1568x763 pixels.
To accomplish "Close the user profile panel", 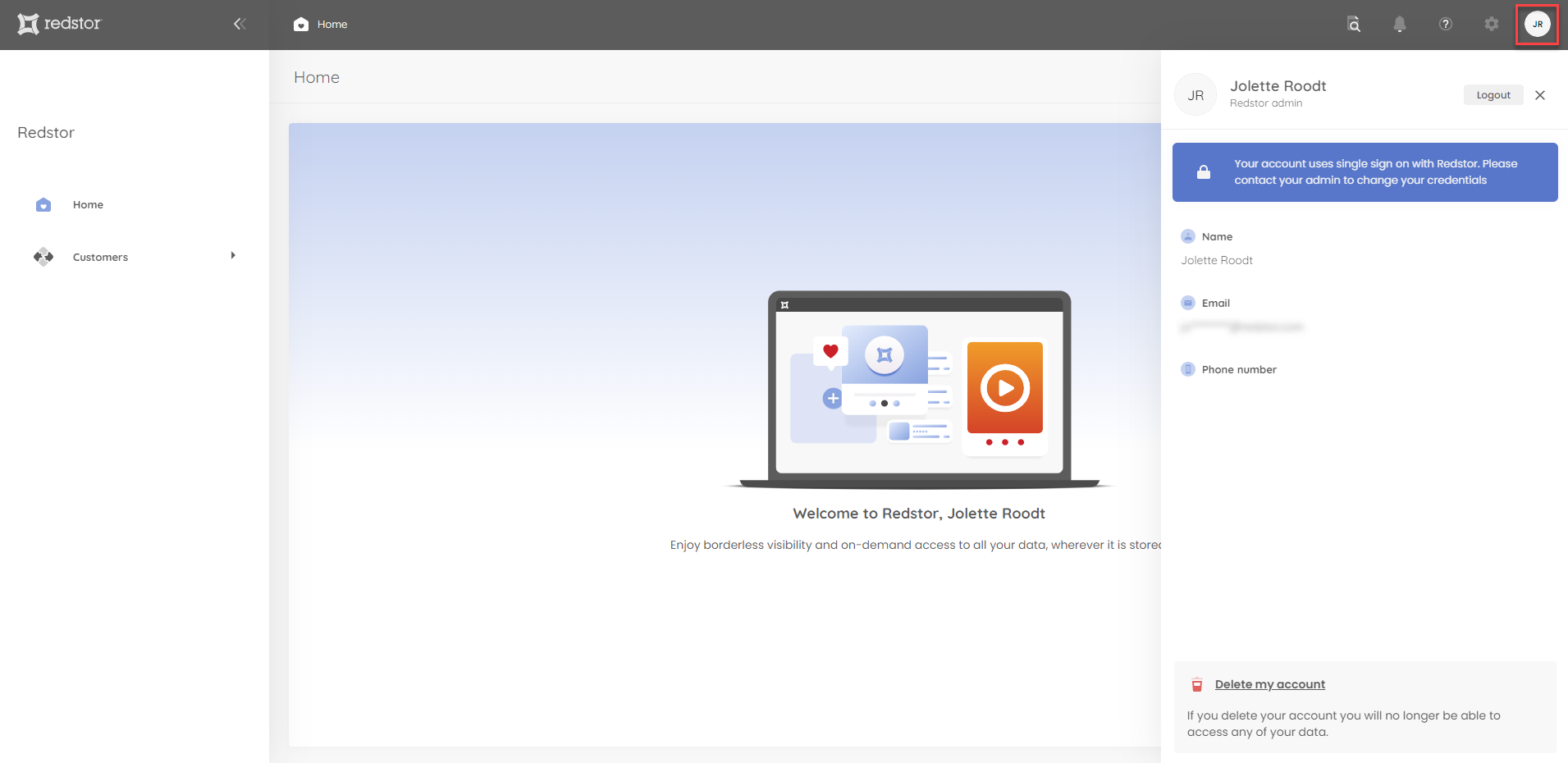I will click(x=1540, y=95).
